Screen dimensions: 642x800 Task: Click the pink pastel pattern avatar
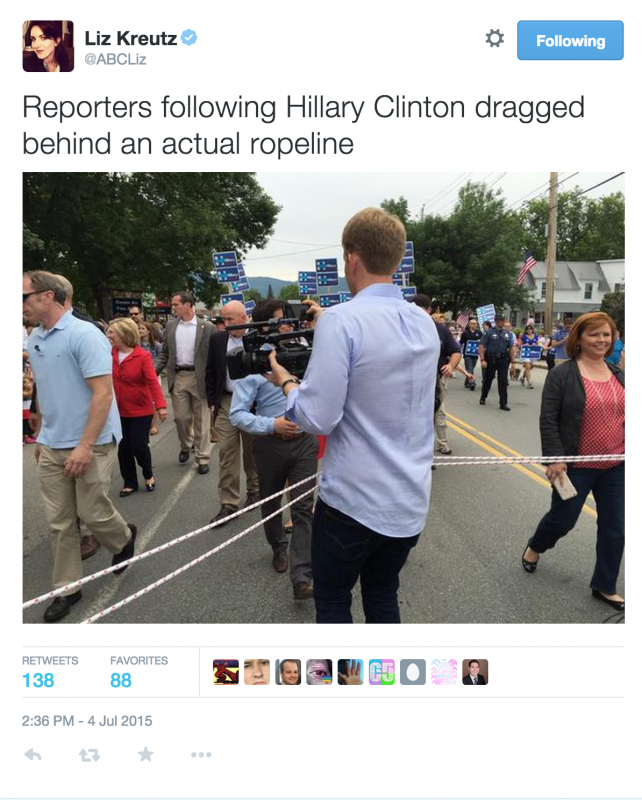point(444,671)
